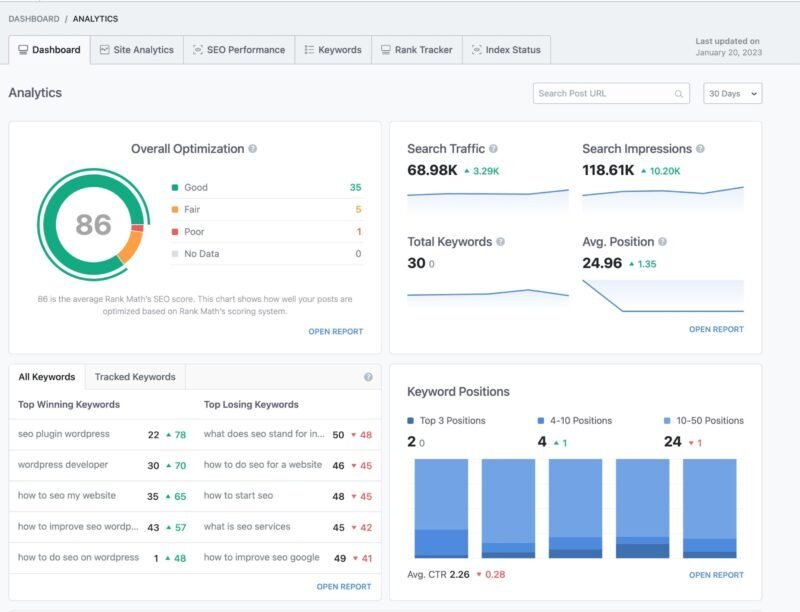Click the Rank Tracker monitor icon
The height and width of the screenshot is (612, 800).
pyautogui.click(x=386, y=49)
